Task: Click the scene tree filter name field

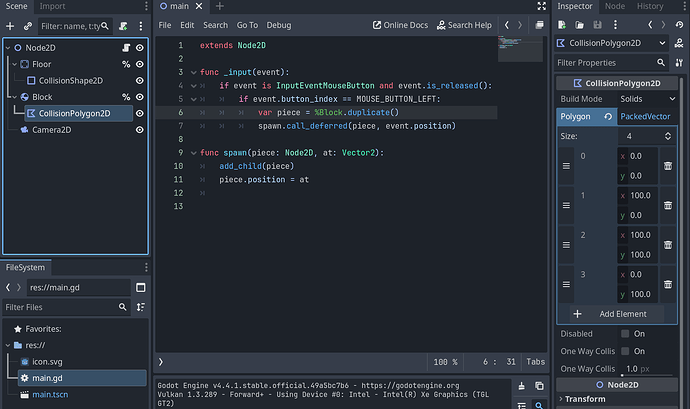Action: [75, 26]
